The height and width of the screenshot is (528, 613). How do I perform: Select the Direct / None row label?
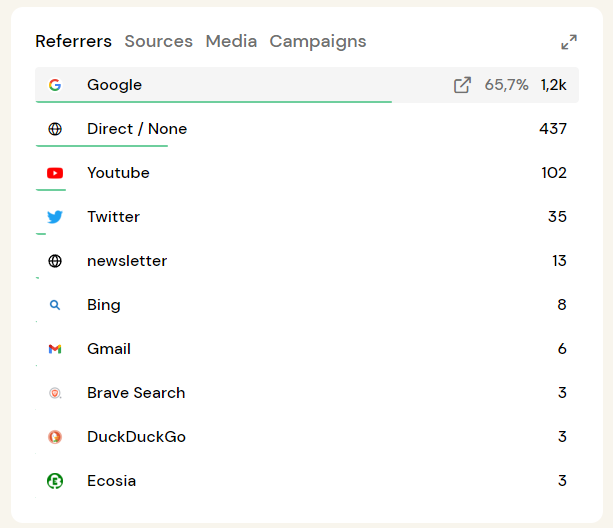[x=137, y=129]
